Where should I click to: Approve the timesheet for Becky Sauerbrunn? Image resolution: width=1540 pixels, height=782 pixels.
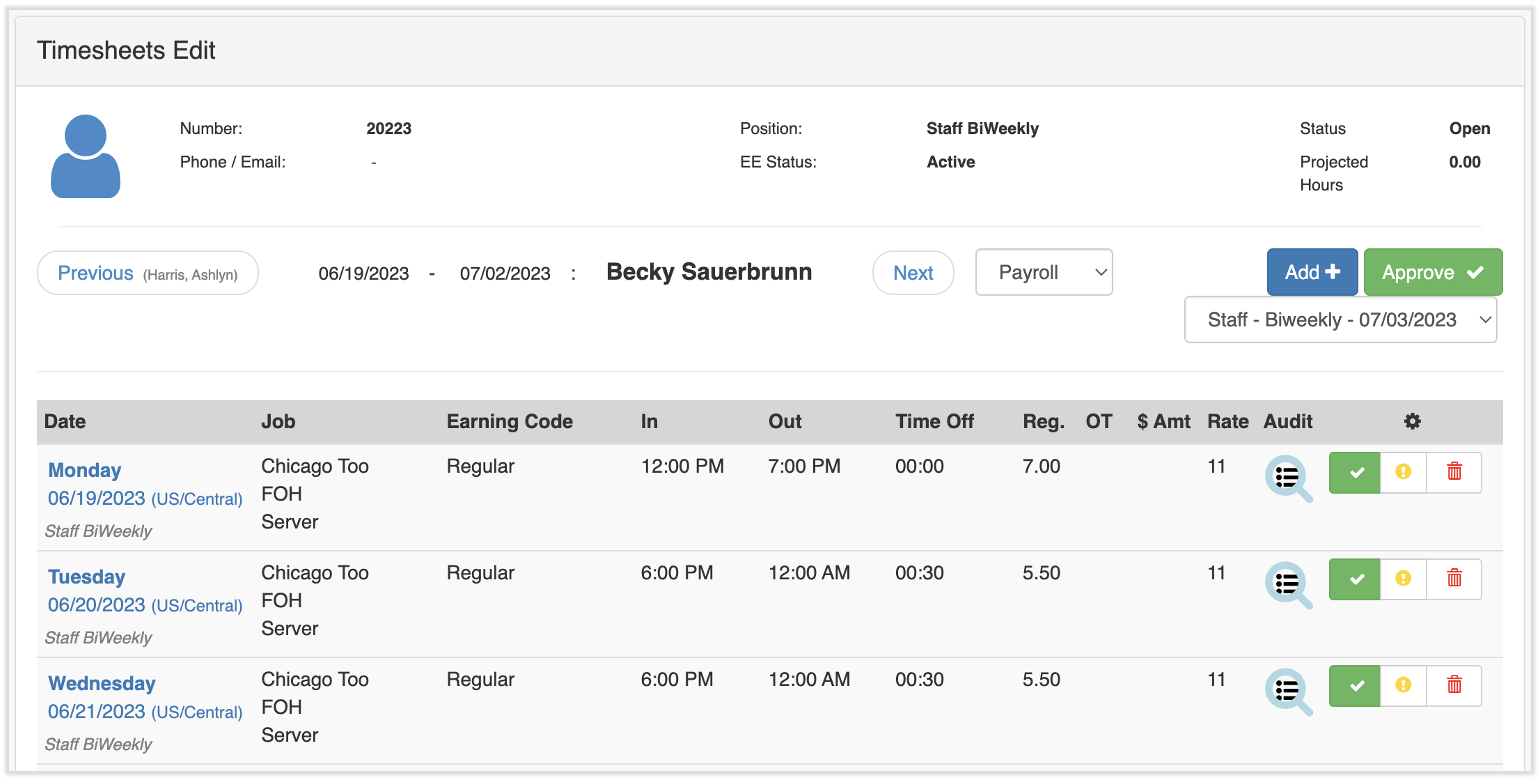[x=1433, y=271]
